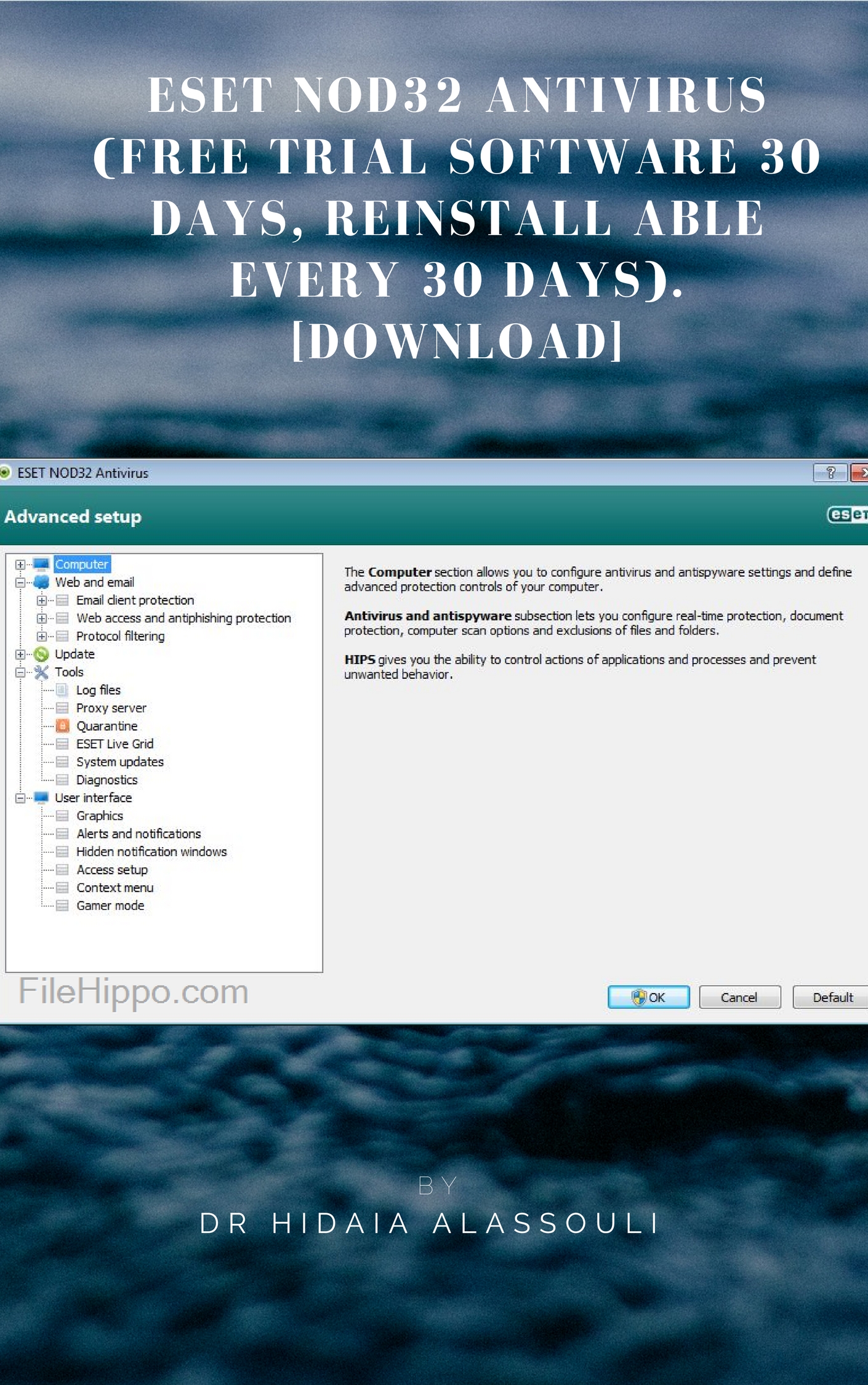Collapse the User interface node
Screen dimensions: 868x1385
(x=20, y=798)
